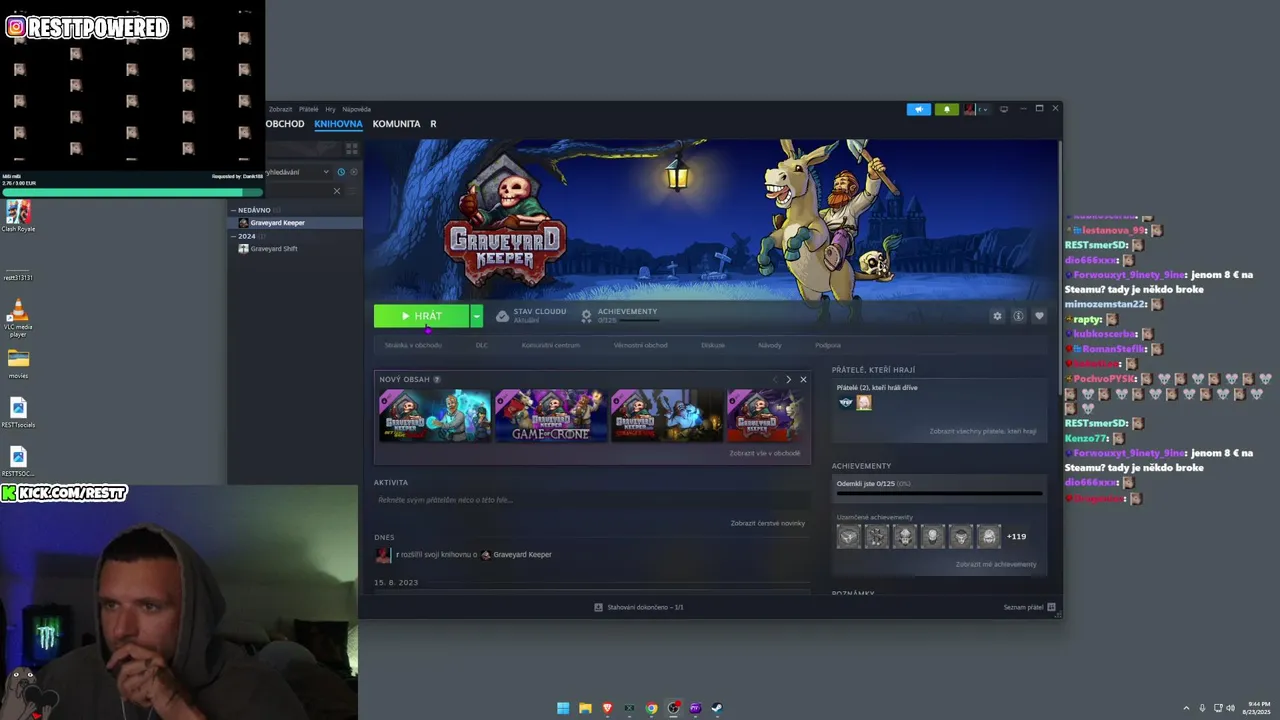Show game info icon
Image resolution: width=1280 pixels, height=720 pixels.
pos(1018,316)
